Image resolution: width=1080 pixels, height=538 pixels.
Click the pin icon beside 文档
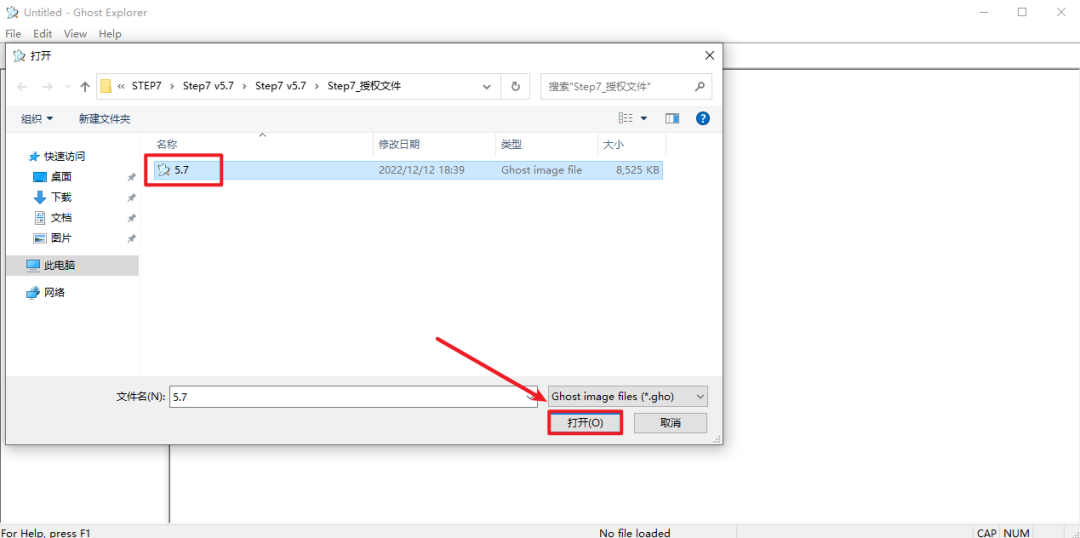coord(131,218)
